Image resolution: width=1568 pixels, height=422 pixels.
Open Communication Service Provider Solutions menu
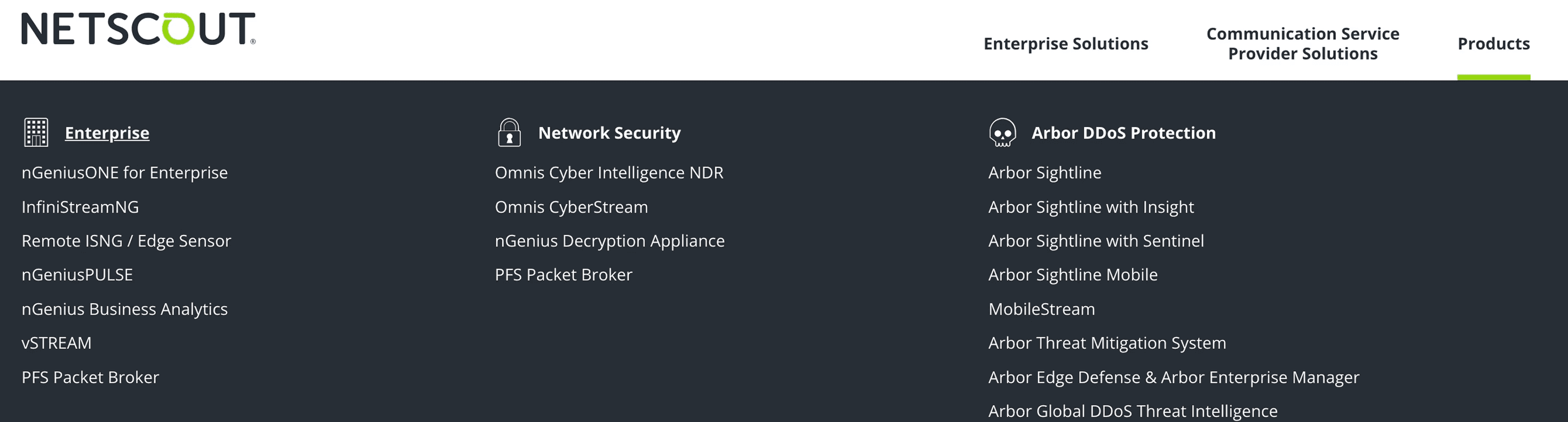pyautogui.click(x=1303, y=44)
